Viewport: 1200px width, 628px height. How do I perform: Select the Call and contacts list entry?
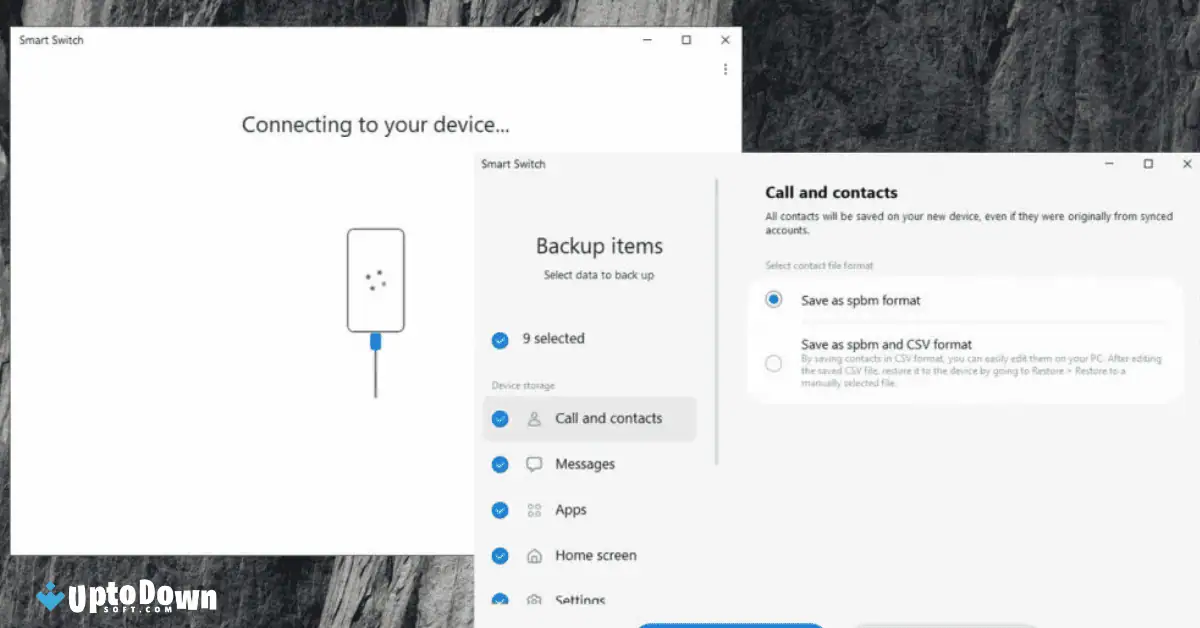(x=608, y=418)
